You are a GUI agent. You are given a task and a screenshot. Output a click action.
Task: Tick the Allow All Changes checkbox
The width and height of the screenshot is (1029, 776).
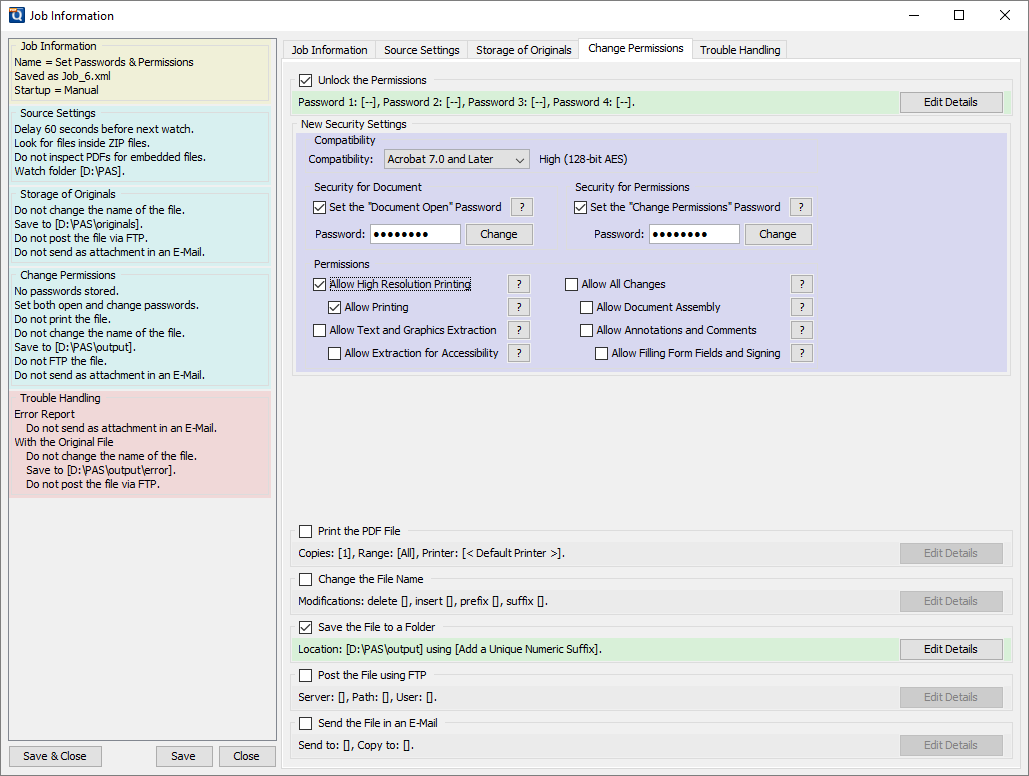tap(572, 285)
